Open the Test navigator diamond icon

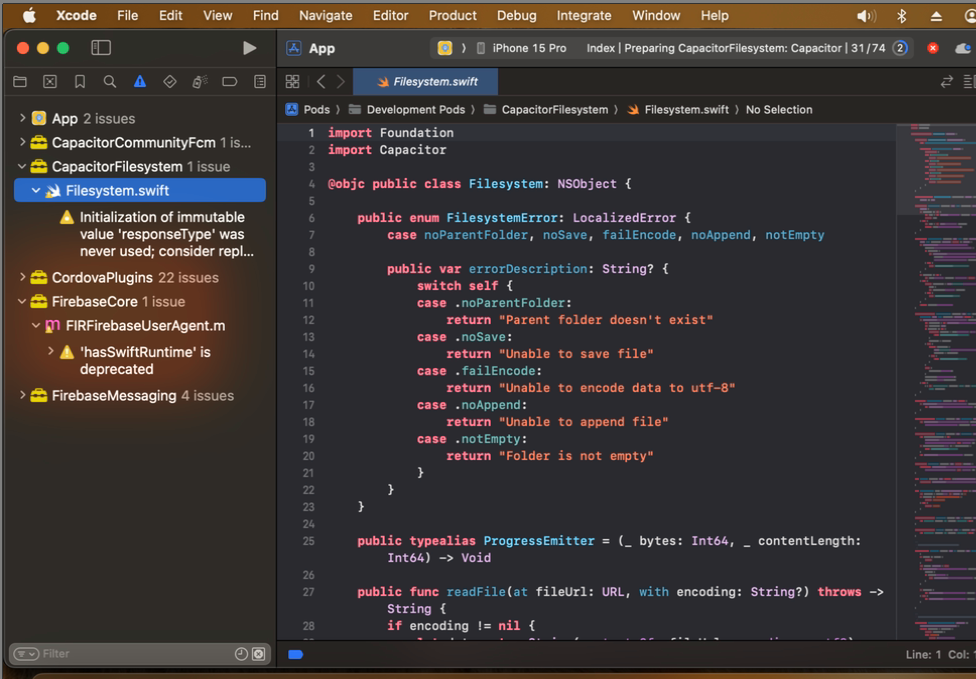pyautogui.click(x=169, y=82)
